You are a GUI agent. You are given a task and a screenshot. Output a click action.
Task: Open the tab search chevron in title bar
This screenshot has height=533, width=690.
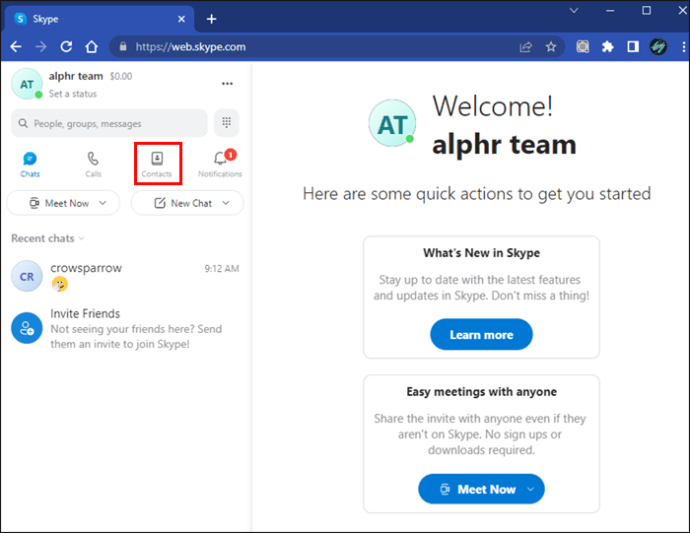point(574,11)
